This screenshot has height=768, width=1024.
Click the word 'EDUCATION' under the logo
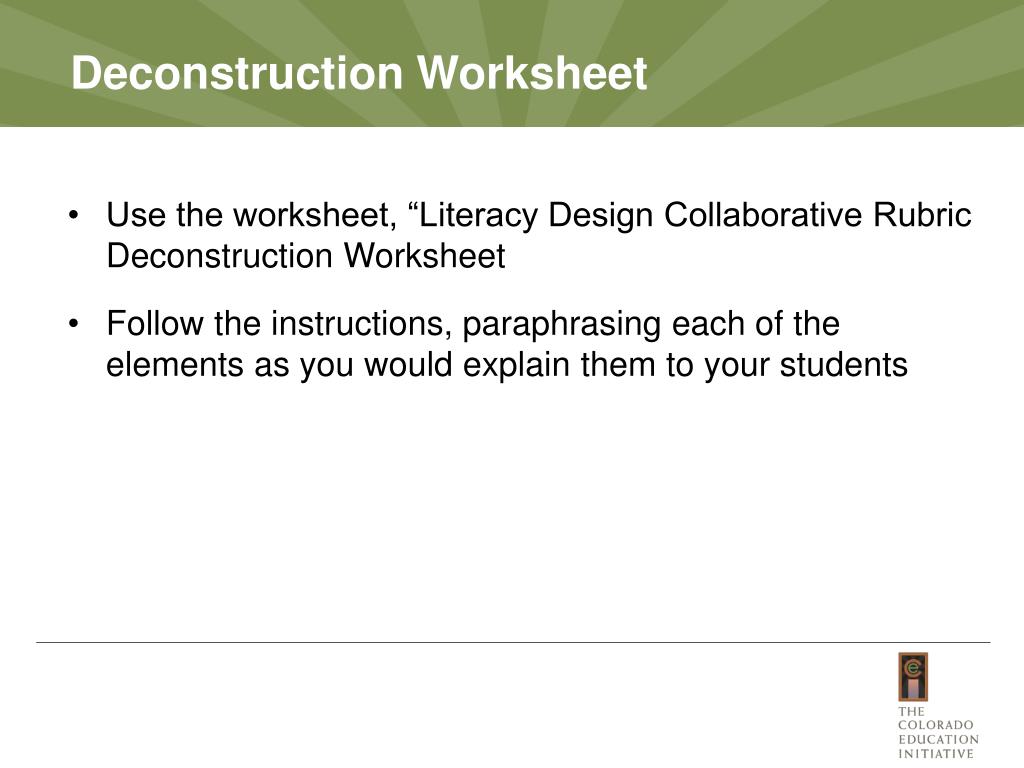(x=938, y=739)
